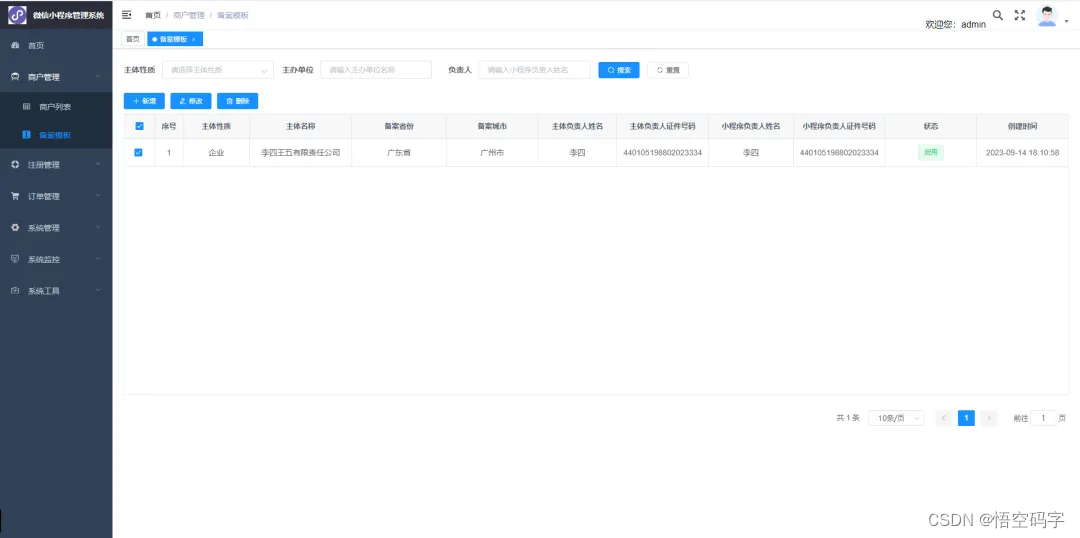Click the 企业 cell in the table

[216, 153]
